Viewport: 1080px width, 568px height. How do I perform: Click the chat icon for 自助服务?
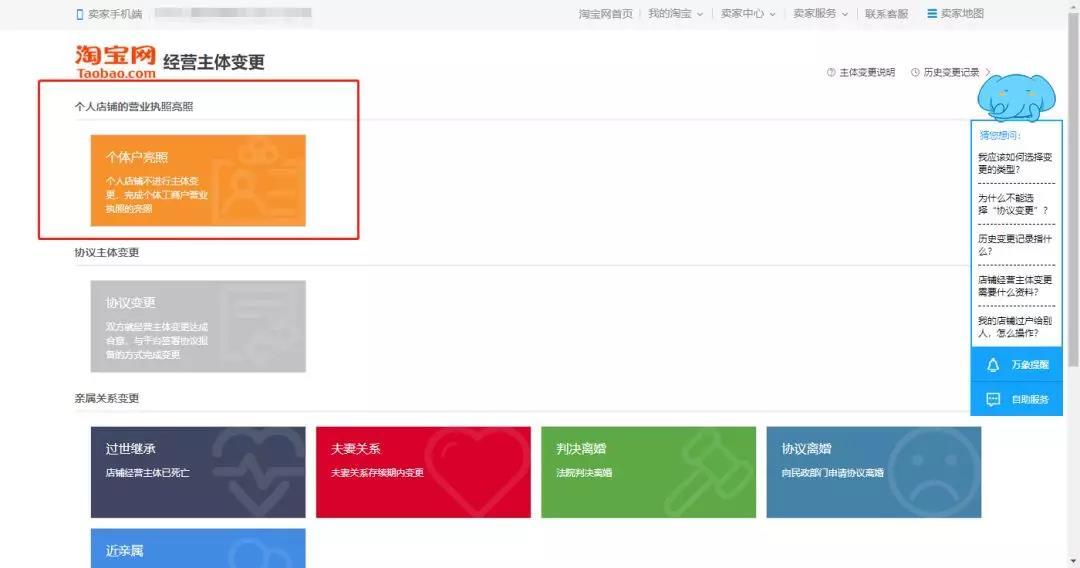tap(993, 399)
